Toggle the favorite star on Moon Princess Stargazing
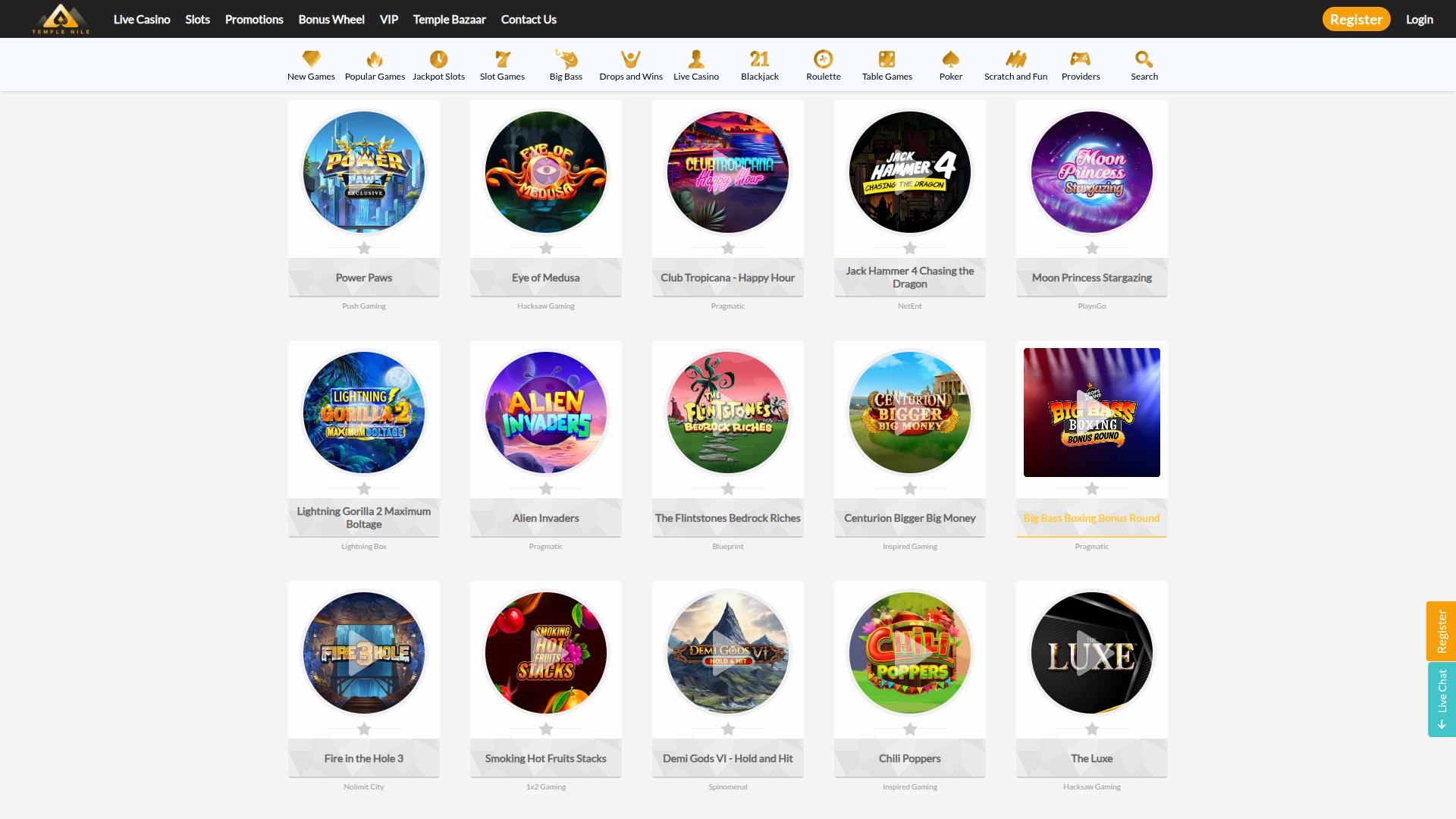This screenshot has height=819, width=1456. pyautogui.click(x=1091, y=247)
